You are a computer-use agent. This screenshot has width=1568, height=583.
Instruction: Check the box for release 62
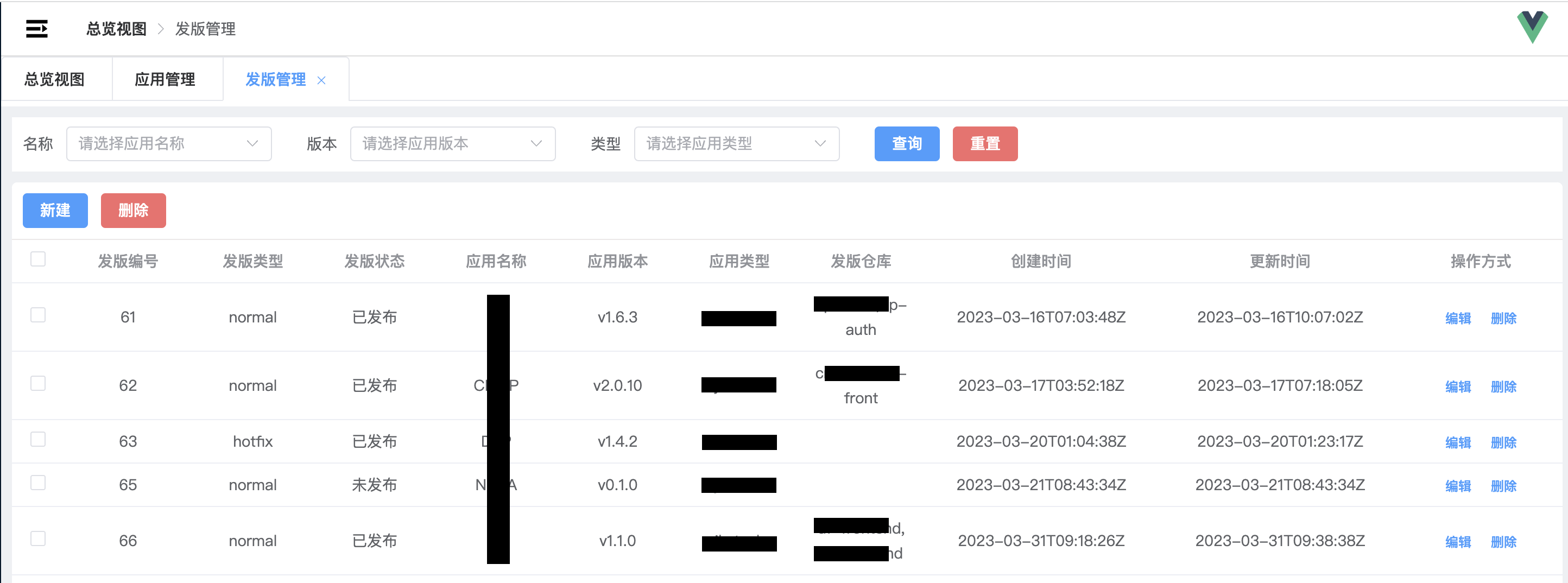tap(38, 383)
